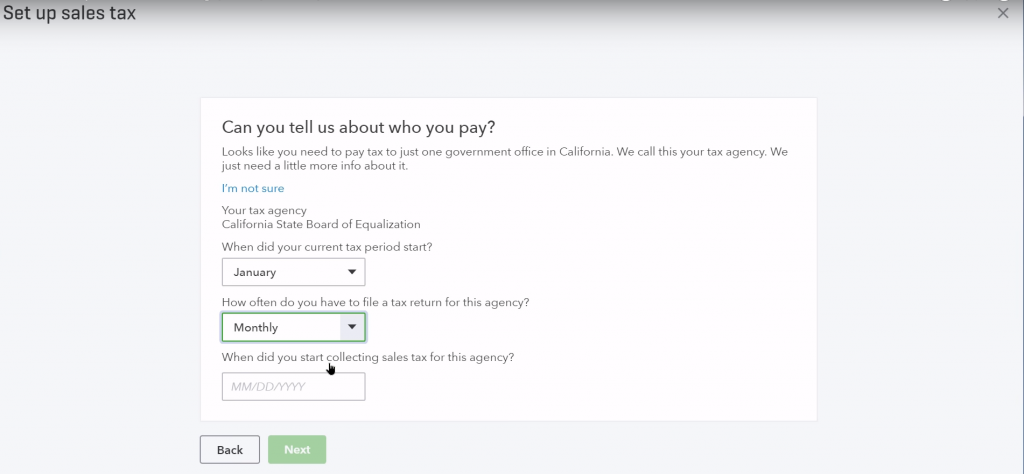Click the "I'm not sure" link

pos(253,188)
